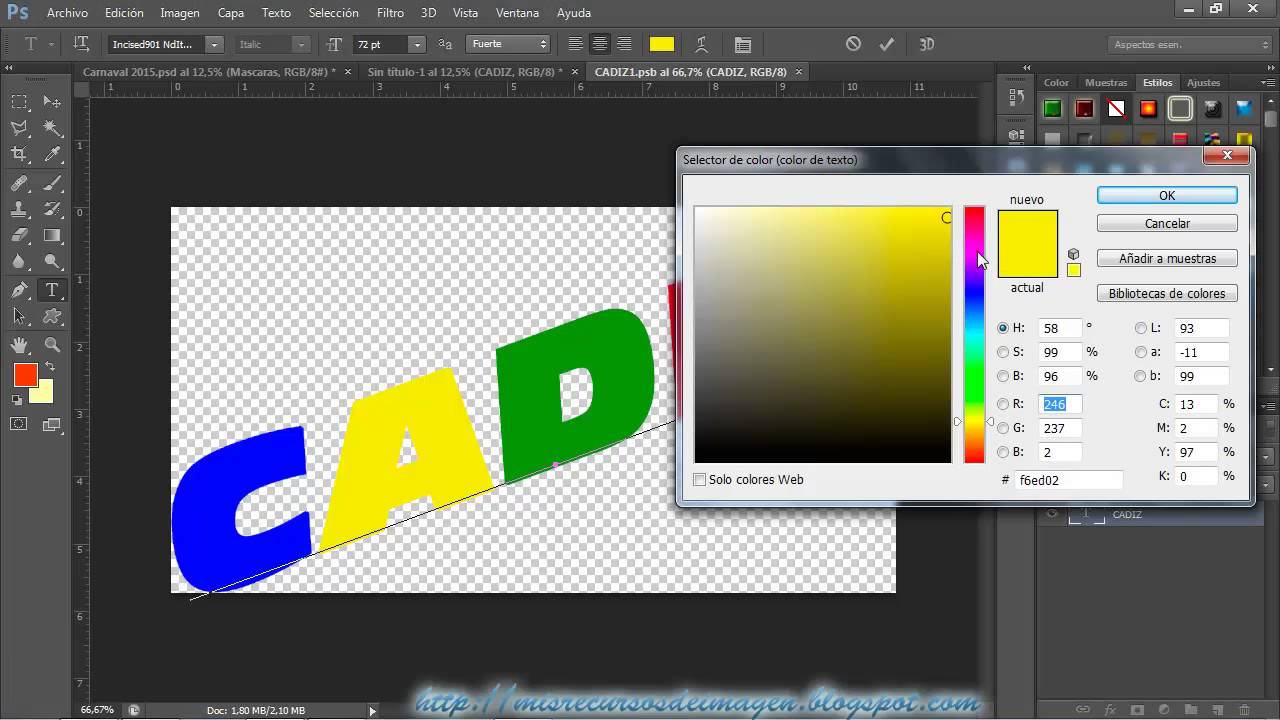
Task: Toggle Quick Mask mode
Action: point(19,424)
